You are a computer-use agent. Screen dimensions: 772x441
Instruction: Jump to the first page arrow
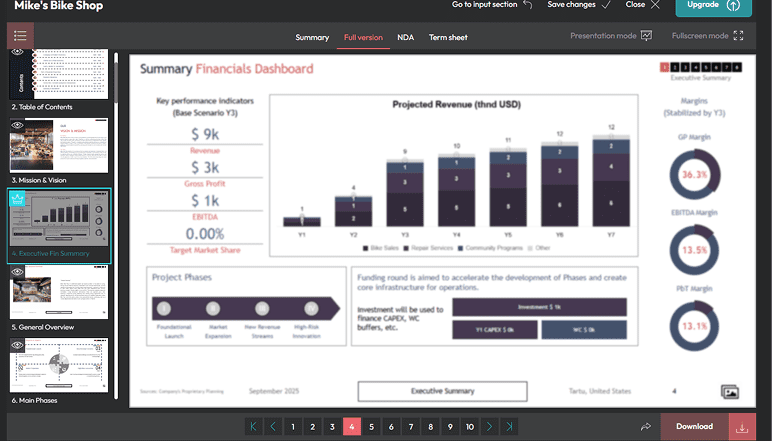pyautogui.click(x=254, y=427)
